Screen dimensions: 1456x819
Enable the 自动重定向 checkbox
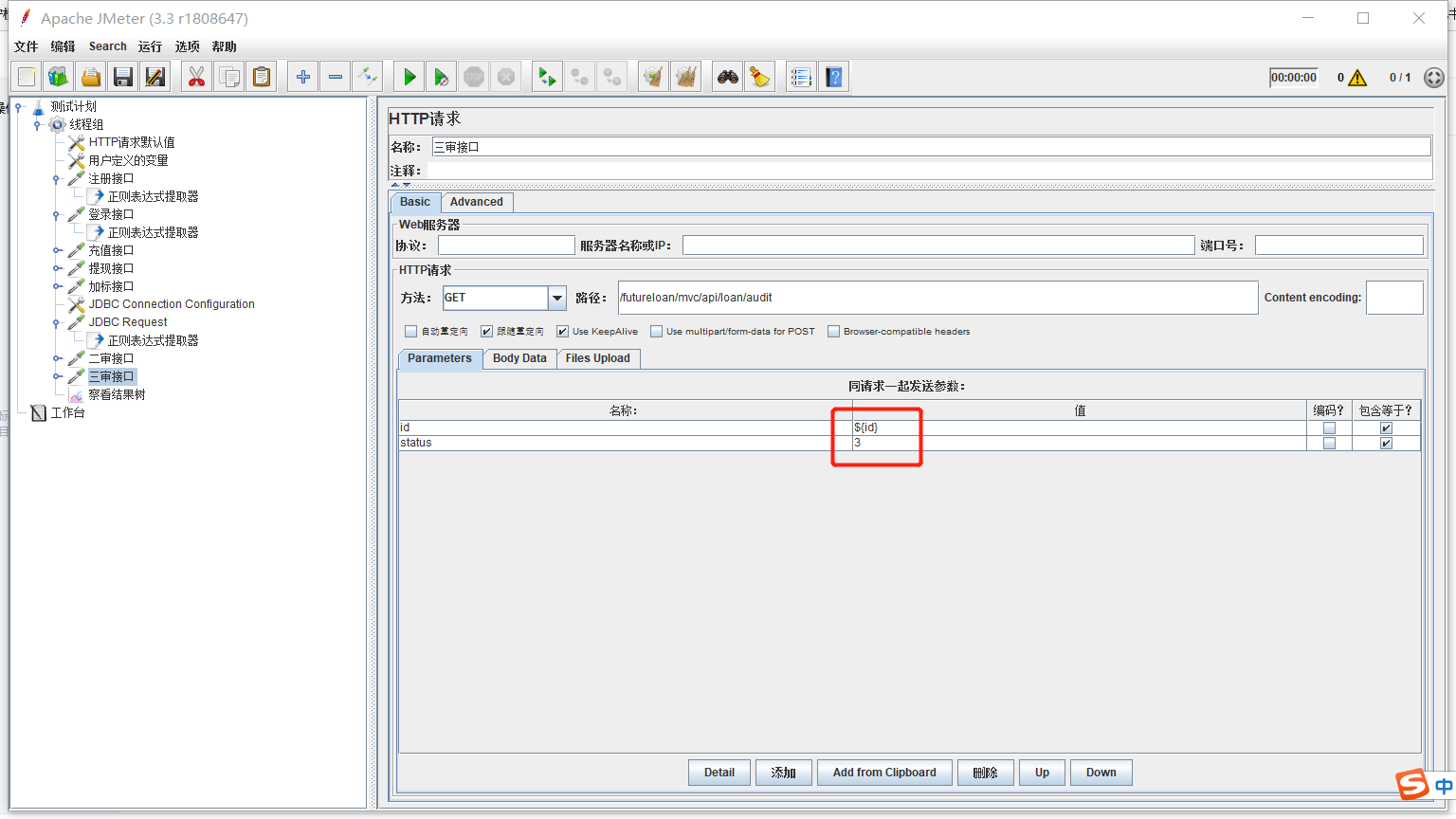(x=410, y=332)
